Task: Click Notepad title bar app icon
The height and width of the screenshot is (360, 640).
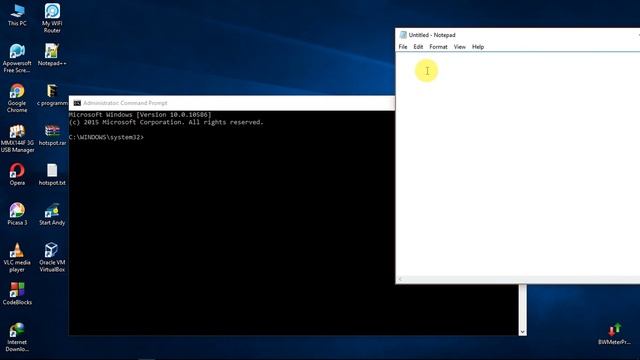Action: click(x=403, y=35)
